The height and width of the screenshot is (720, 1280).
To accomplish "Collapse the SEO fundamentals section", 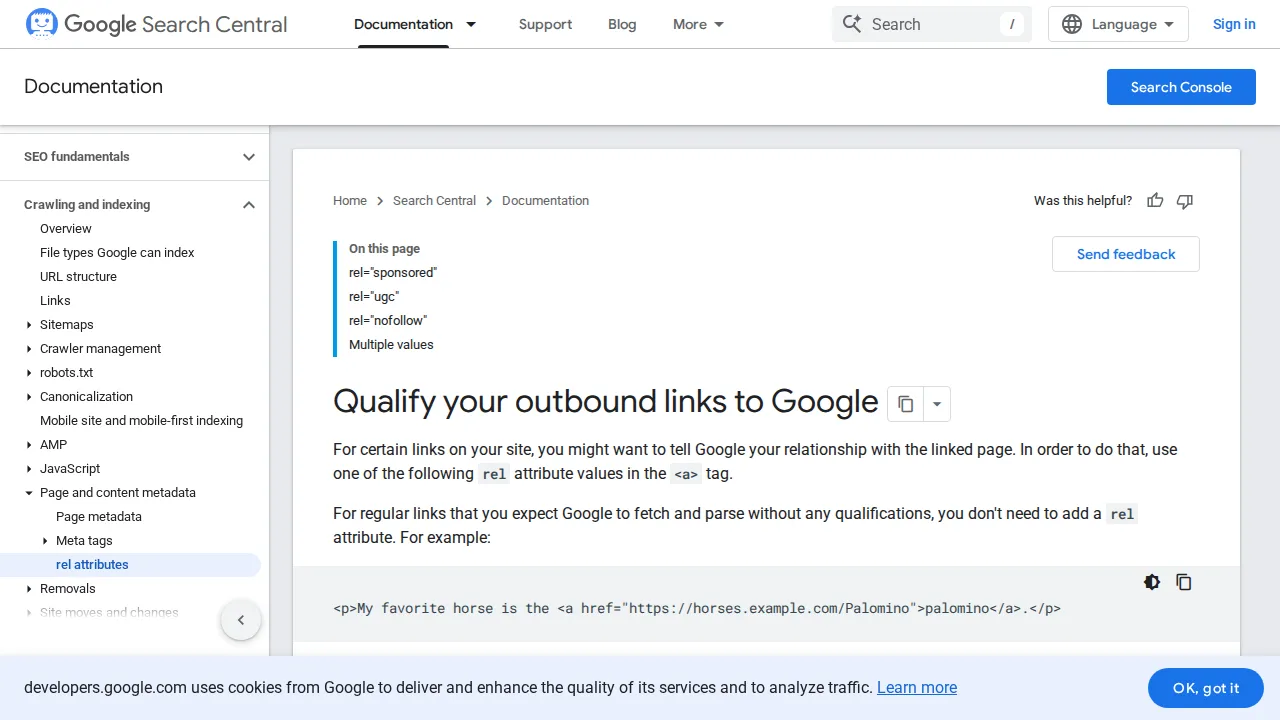I will pyautogui.click(x=248, y=157).
